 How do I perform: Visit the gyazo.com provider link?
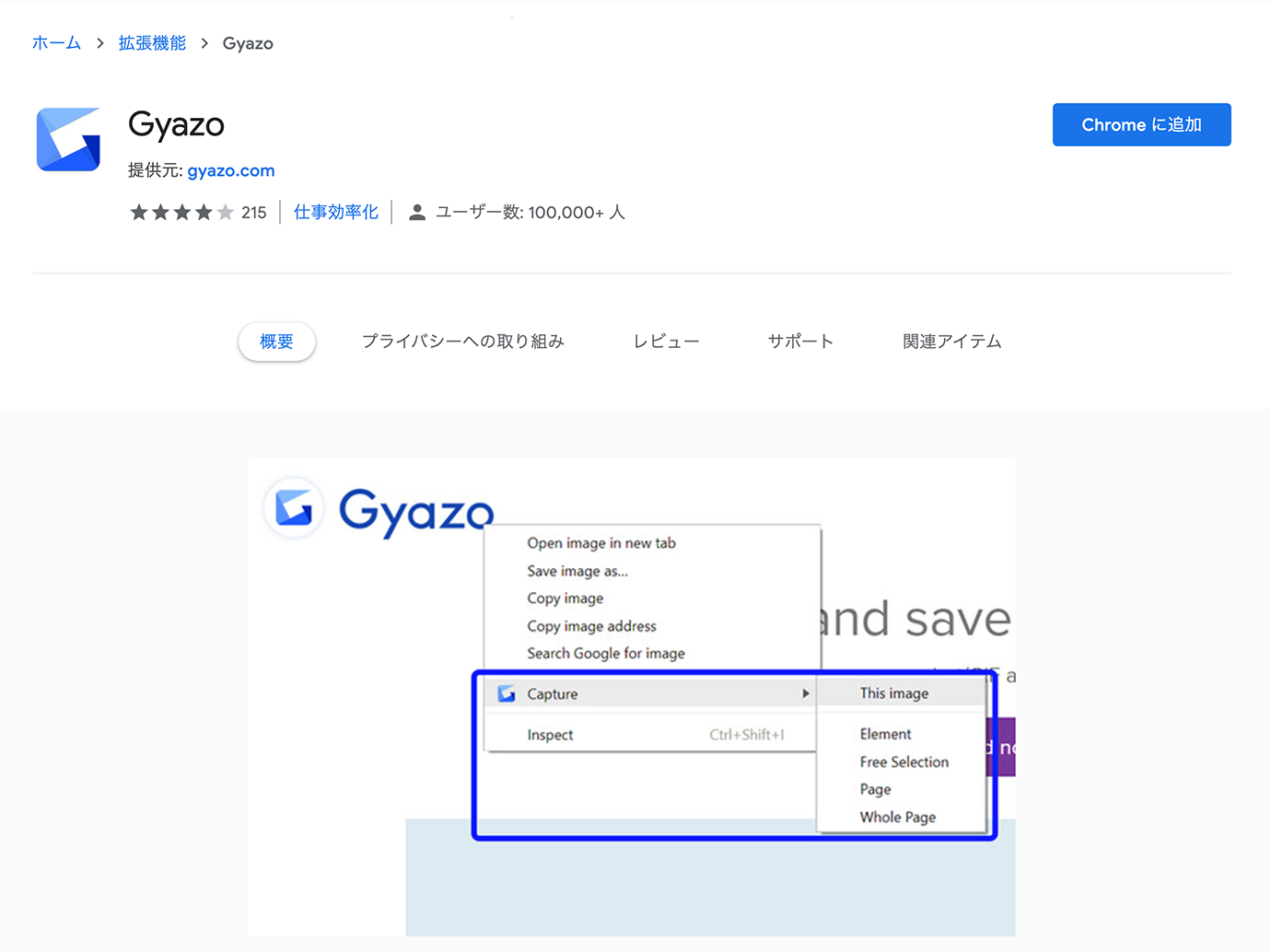tap(230, 170)
